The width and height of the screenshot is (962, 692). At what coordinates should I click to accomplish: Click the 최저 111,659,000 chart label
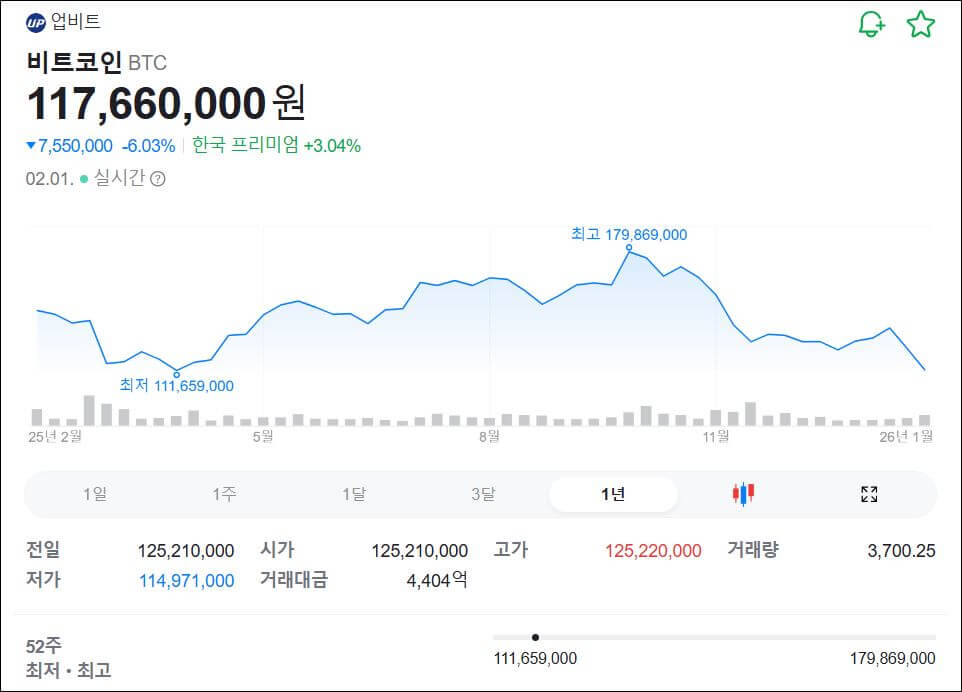tap(177, 385)
